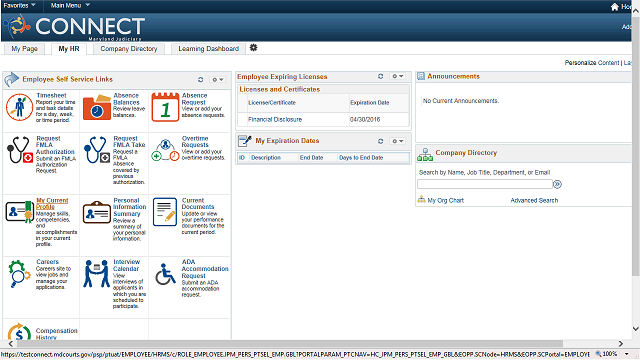Image resolution: width=640 pixels, height=360 pixels.
Task: Switch to the Learning Dashboard tab
Action: pyautogui.click(x=208, y=49)
